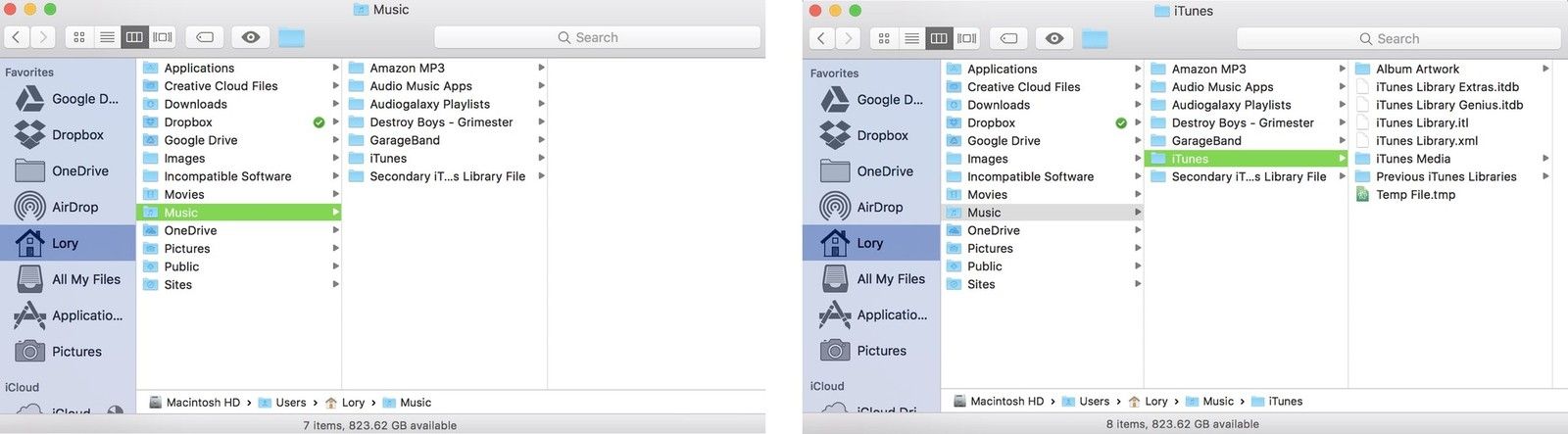Viewport: 1568px width, 434px height.
Task: Open All My Files in iTunes window sidebar
Action: point(871,278)
